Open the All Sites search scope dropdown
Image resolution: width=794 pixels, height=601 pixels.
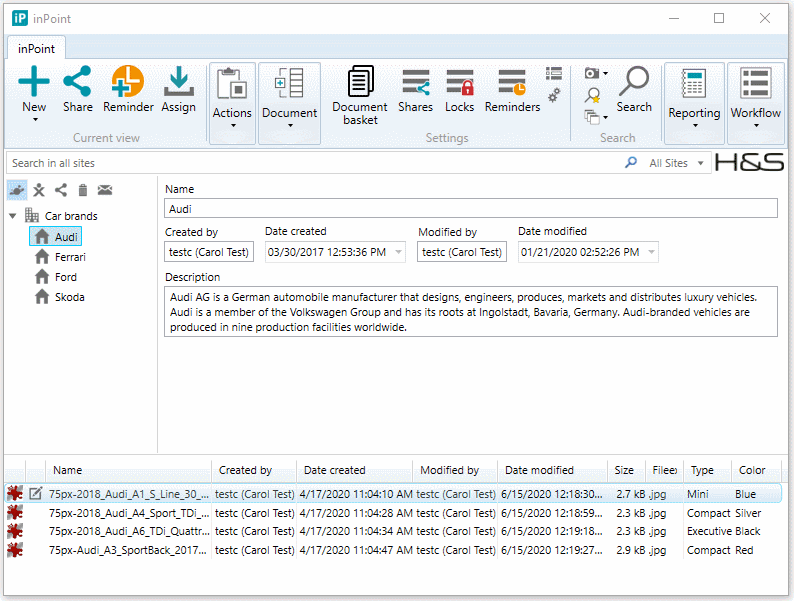(x=676, y=163)
